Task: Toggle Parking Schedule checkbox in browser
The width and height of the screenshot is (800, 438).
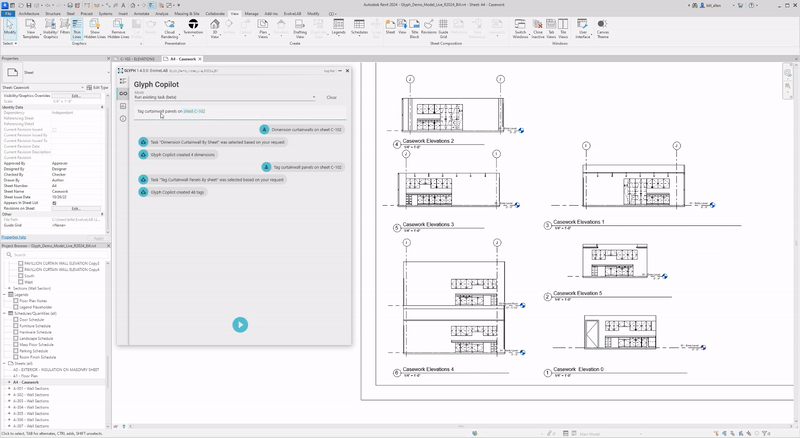Action: tap(16, 351)
